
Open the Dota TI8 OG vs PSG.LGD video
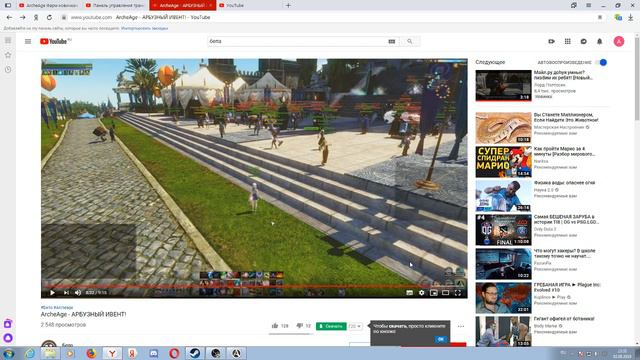[x=503, y=230]
